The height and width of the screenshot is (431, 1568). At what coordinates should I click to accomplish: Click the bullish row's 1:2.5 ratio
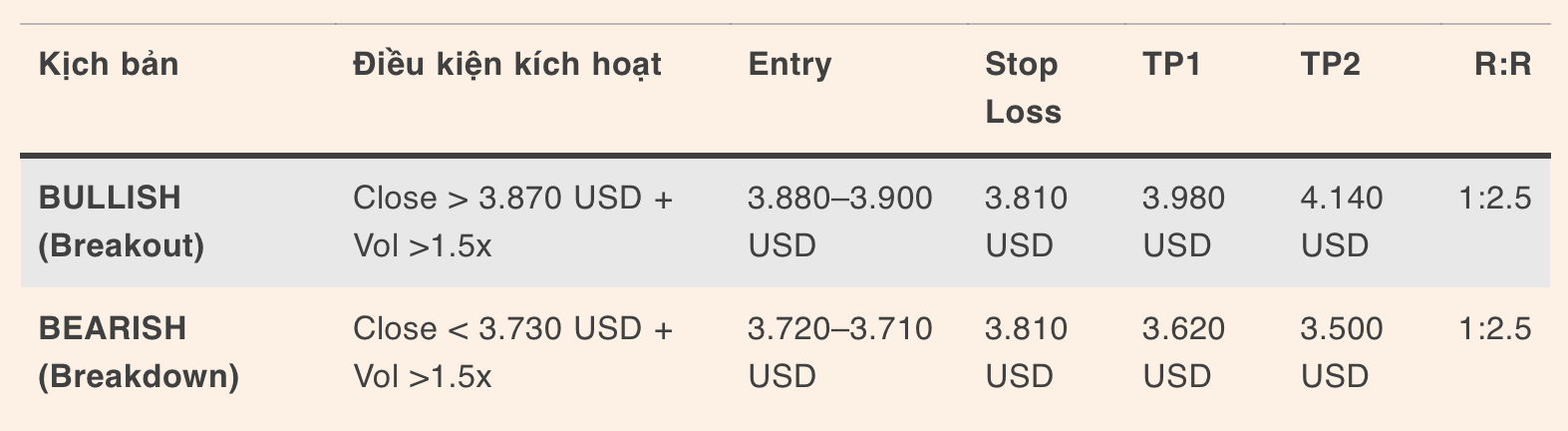(1494, 199)
